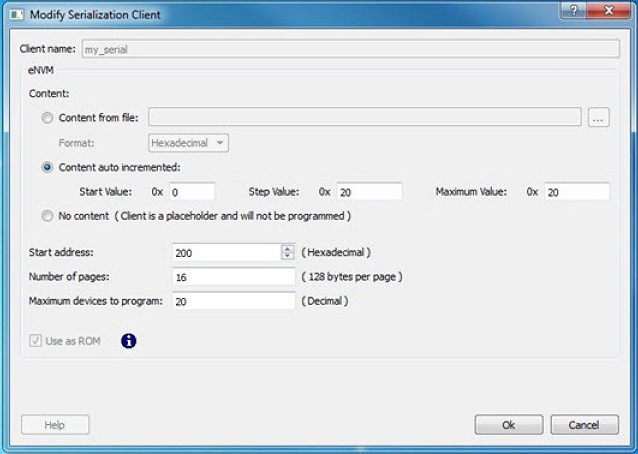Click the Start Value hex input field
638x454 pixels.
191,191
